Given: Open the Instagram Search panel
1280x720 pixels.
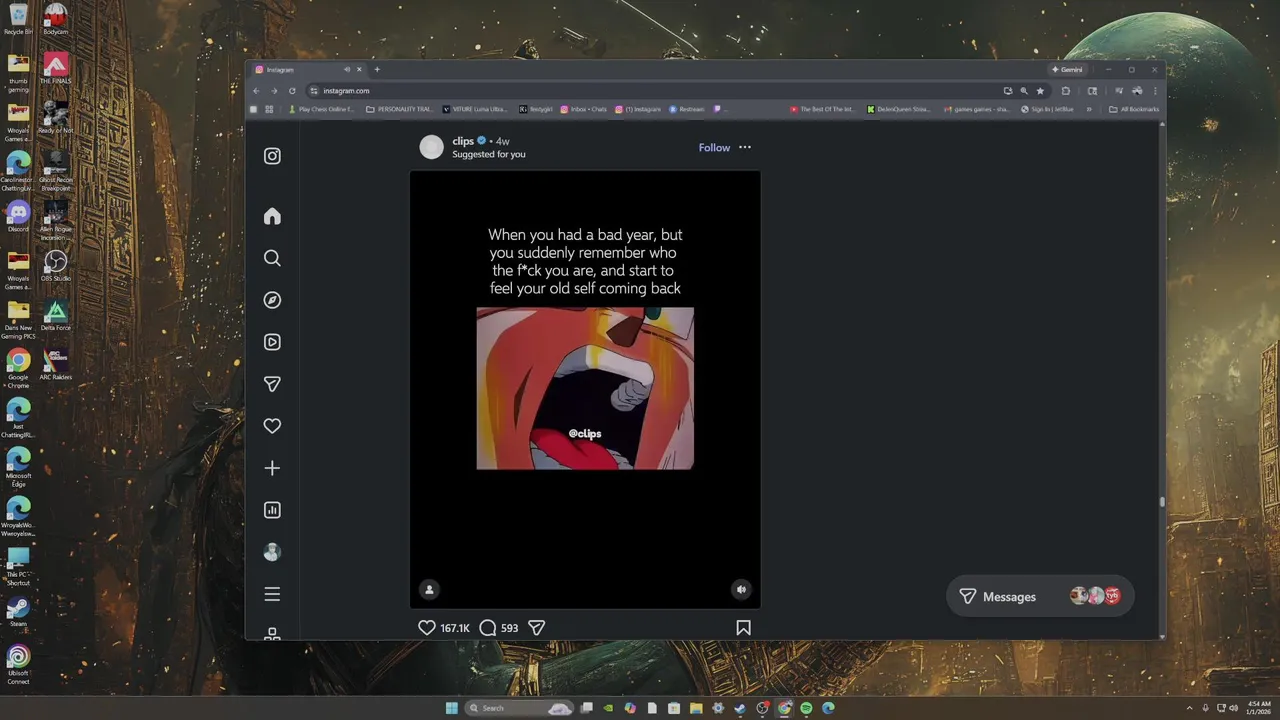Looking at the screenshot, I should (x=272, y=259).
